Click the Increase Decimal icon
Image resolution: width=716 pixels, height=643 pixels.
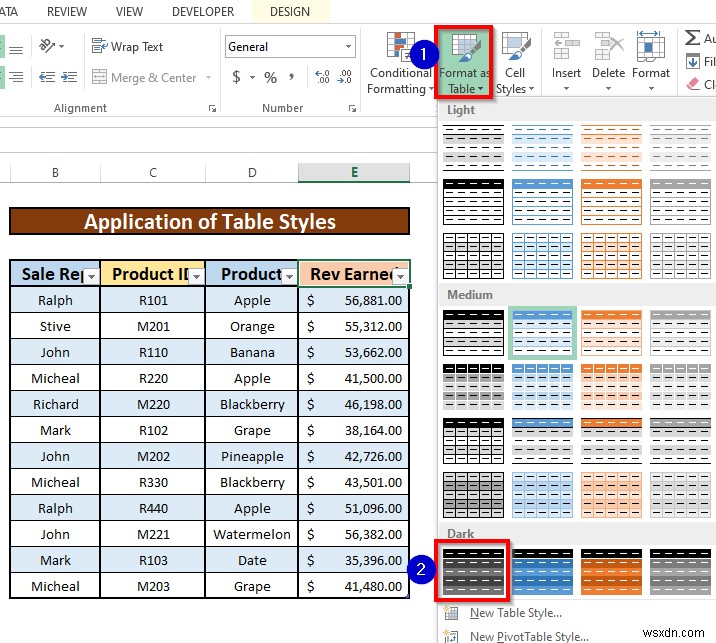322,77
